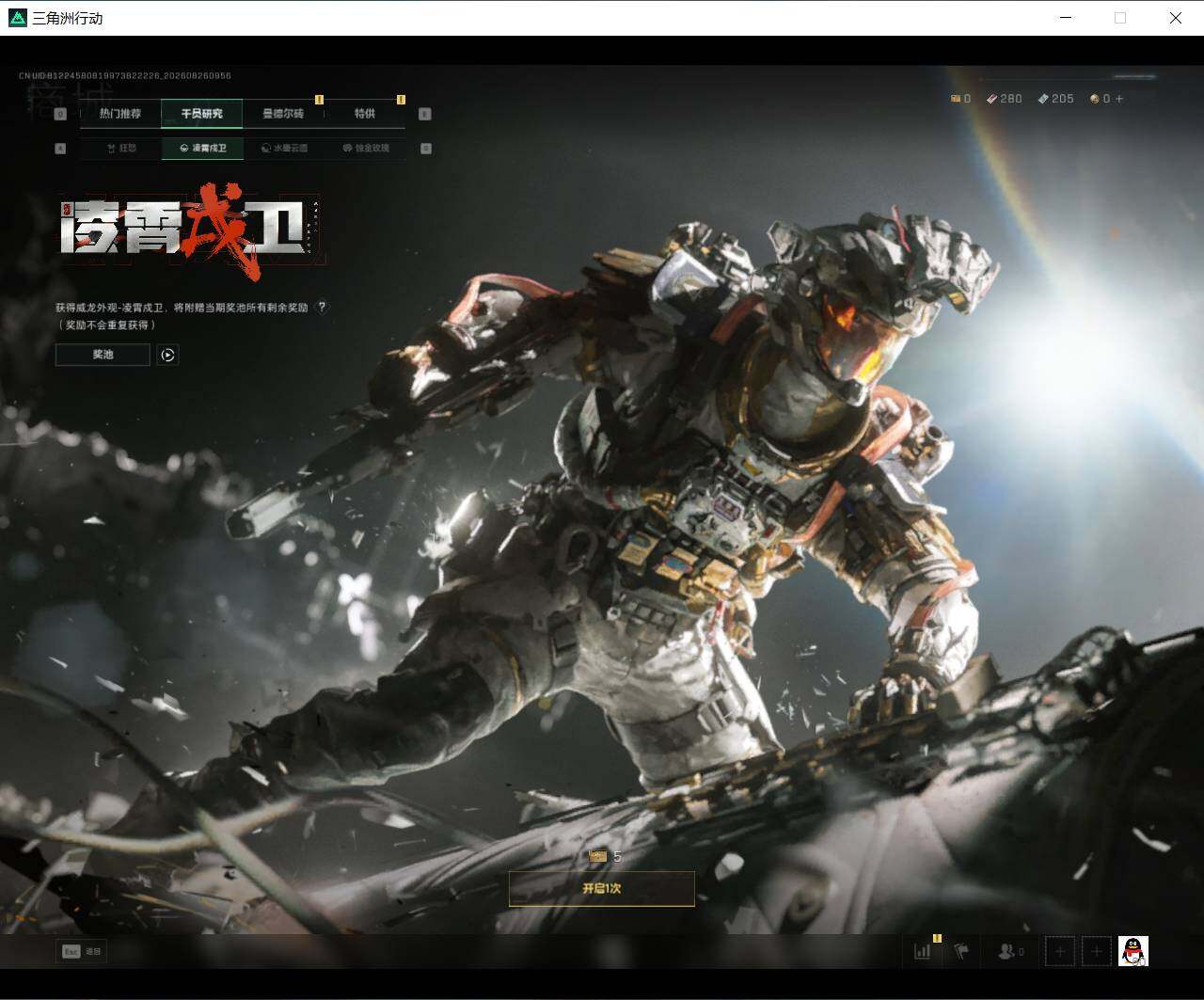1204x1000 pixels.
Task: Minimize the 三角洲行动 window
Action: pyautogui.click(x=1066, y=18)
